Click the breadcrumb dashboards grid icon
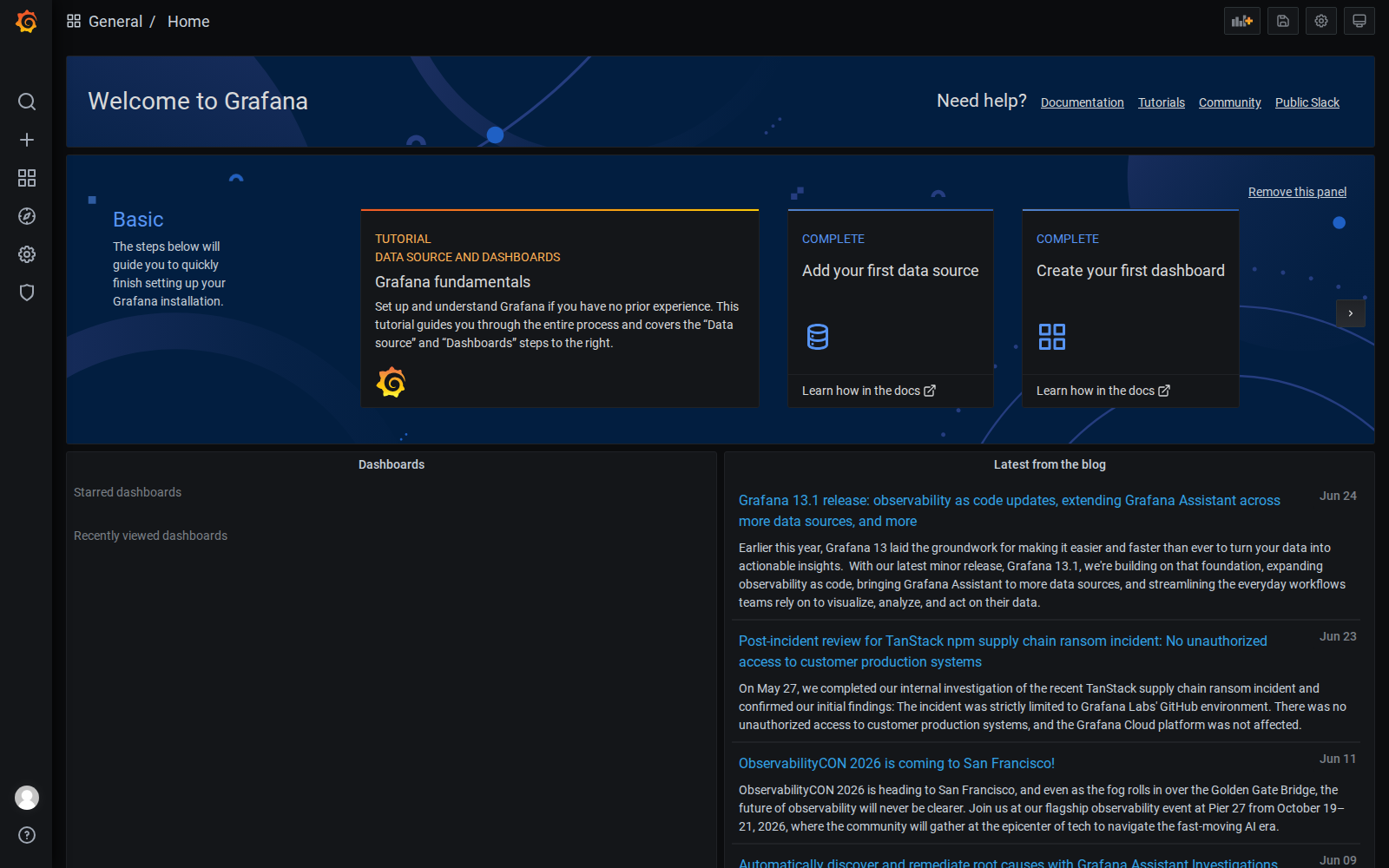Screen dimensions: 1389x868 [74, 21]
